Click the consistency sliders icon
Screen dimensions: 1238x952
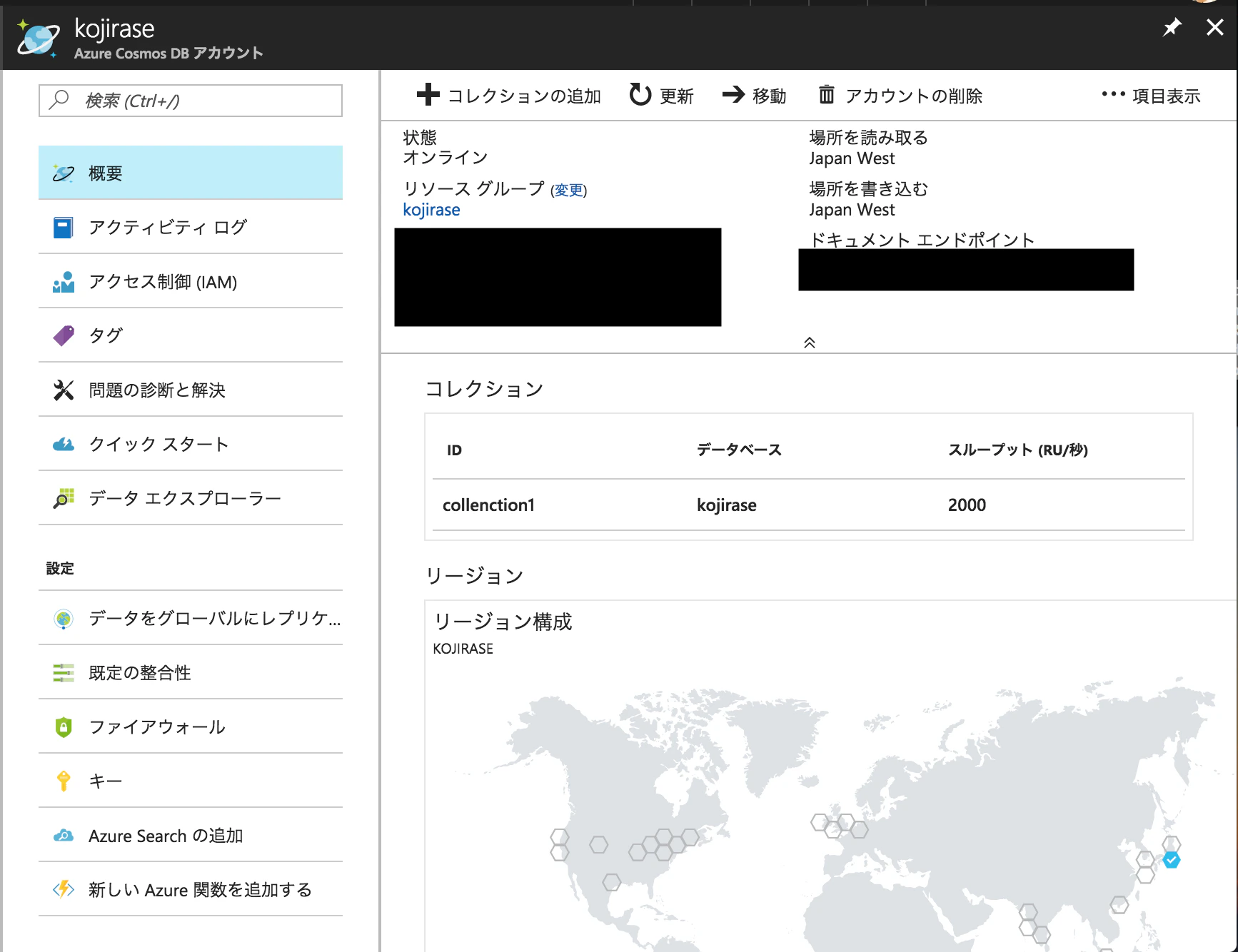(64, 673)
